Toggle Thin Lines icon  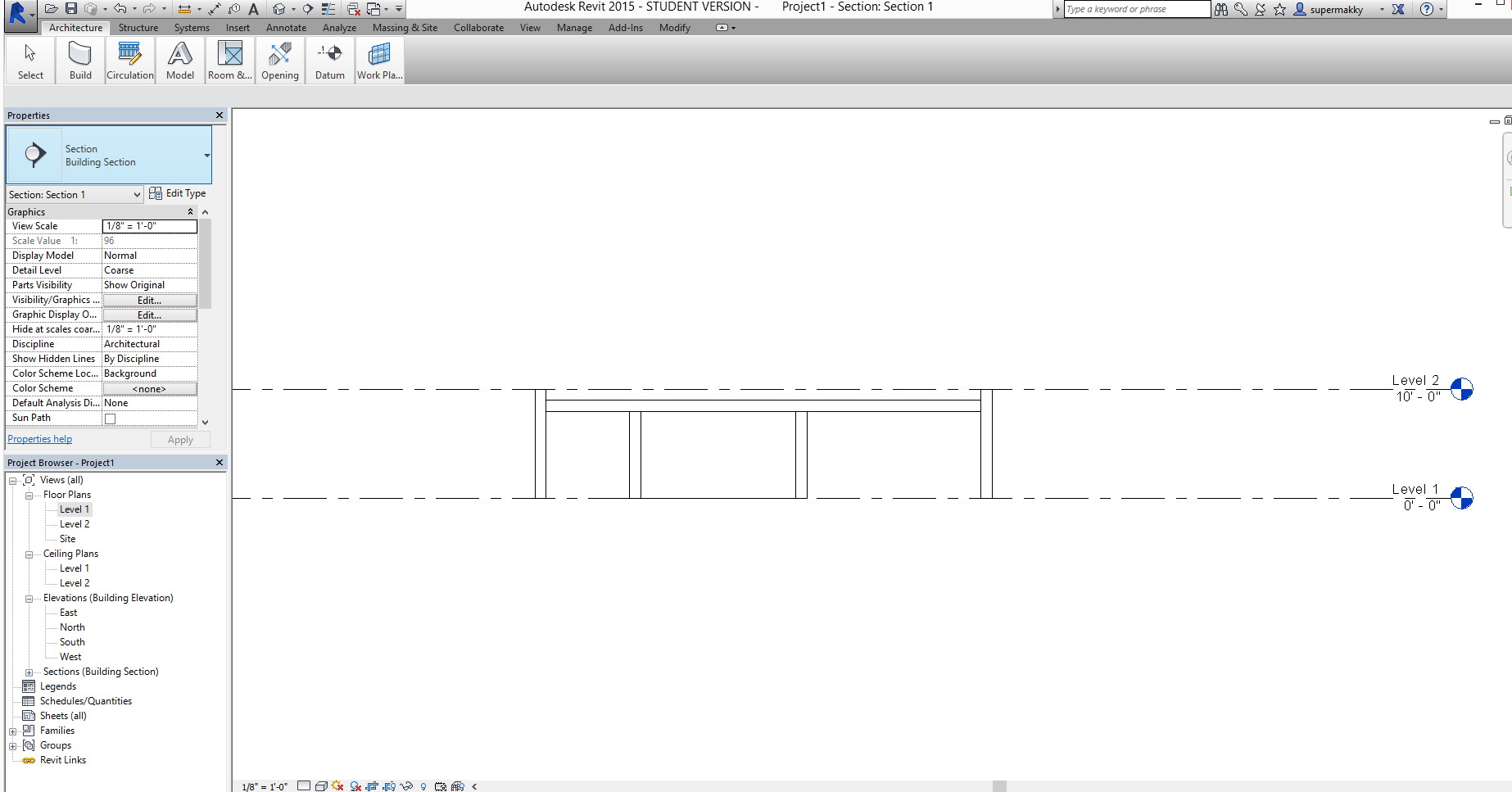tap(328, 9)
